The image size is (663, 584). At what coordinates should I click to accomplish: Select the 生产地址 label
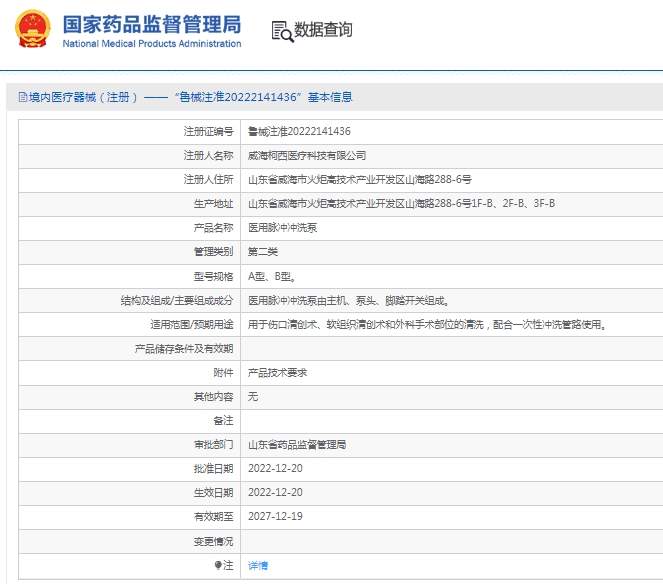pyautogui.click(x=214, y=204)
